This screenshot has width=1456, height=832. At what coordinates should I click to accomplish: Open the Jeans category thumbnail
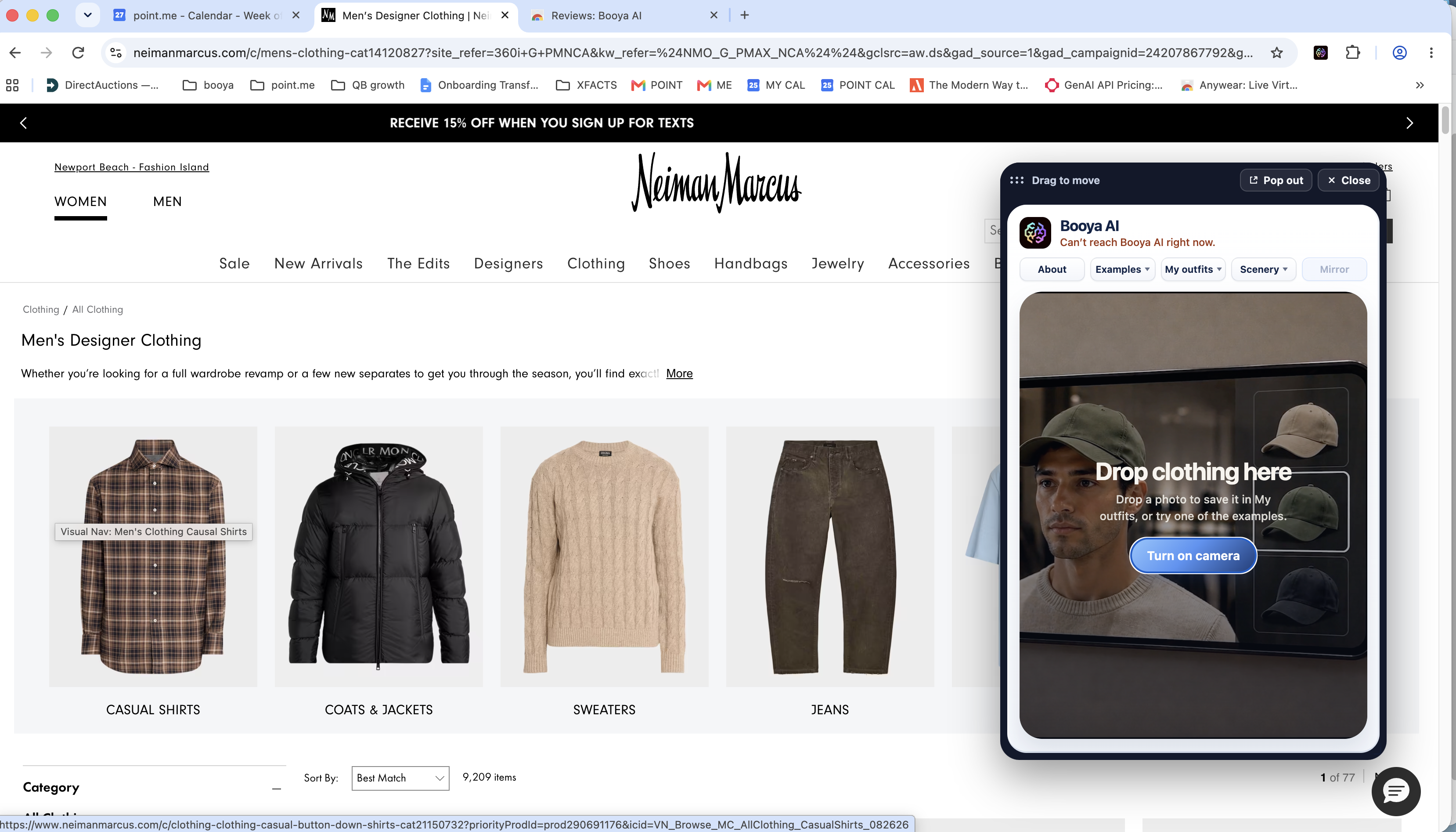point(829,557)
